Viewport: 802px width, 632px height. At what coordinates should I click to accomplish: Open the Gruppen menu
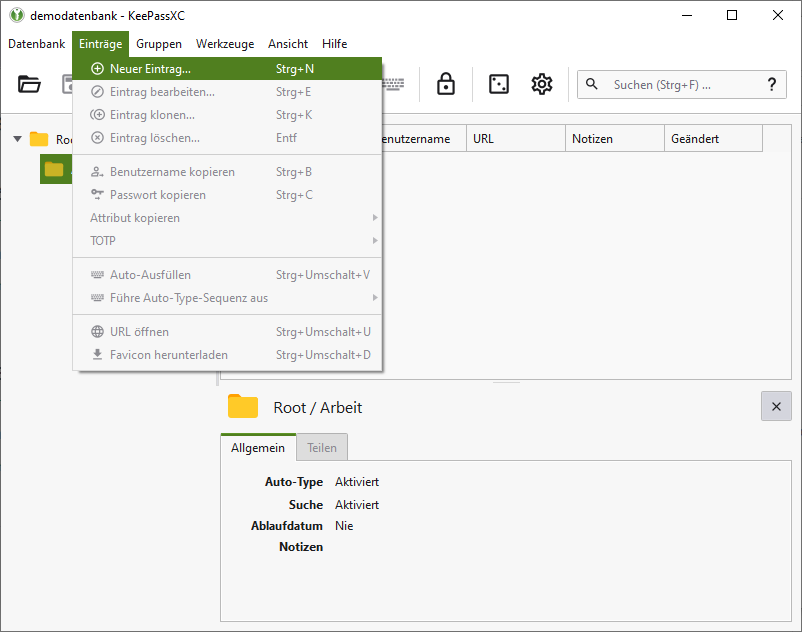[159, 44]
